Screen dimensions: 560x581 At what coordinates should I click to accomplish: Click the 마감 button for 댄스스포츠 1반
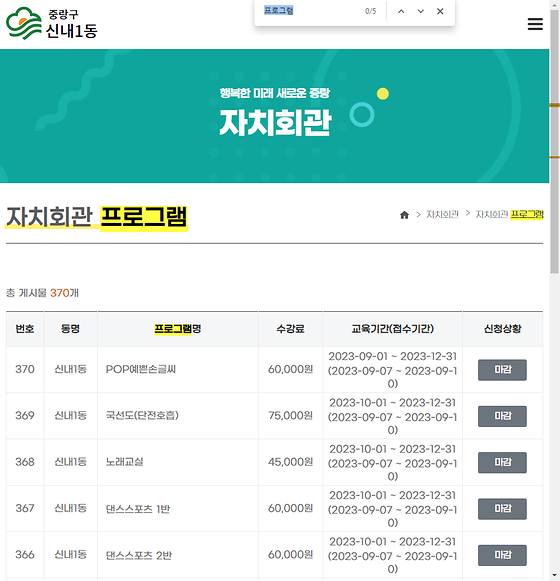pos(502,509)
